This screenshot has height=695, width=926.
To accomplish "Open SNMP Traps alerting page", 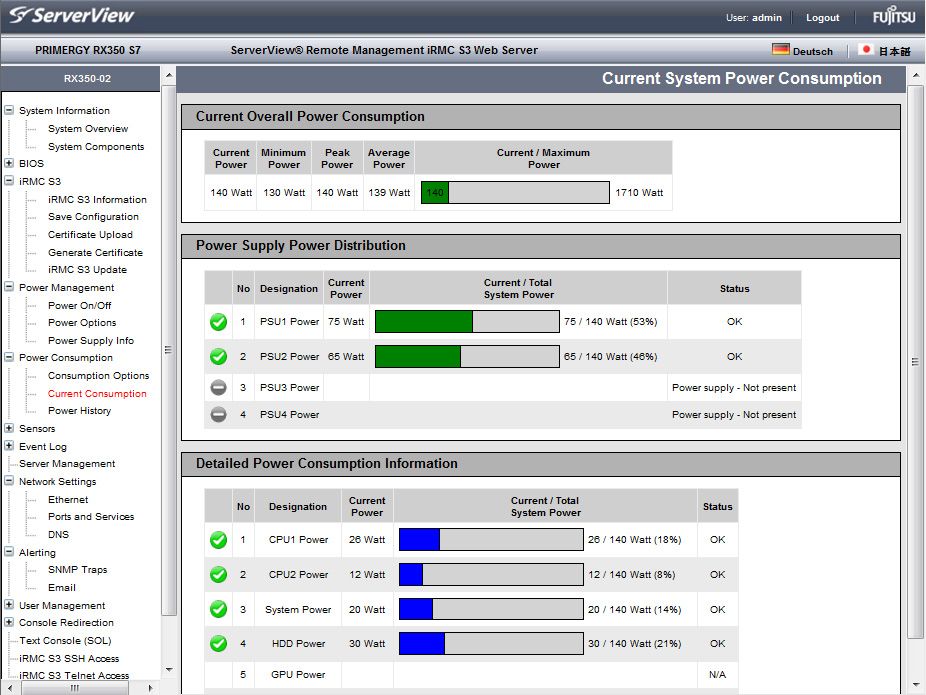I will [x=77, y=569].
